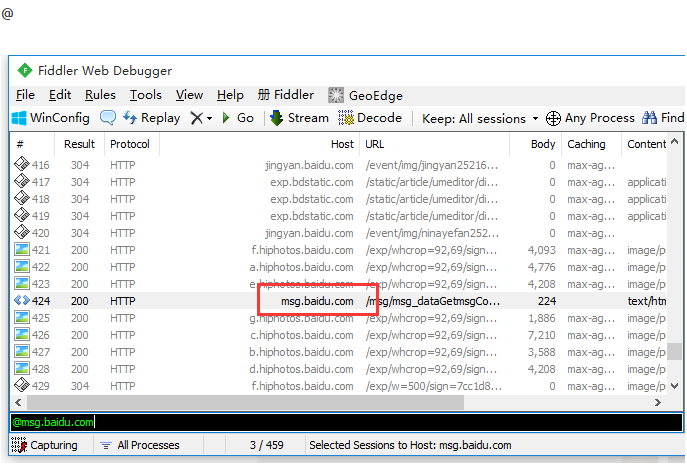Toggle Capturing in the status bar
Viewport: 687px width, 465px height.
click(44, 445)
